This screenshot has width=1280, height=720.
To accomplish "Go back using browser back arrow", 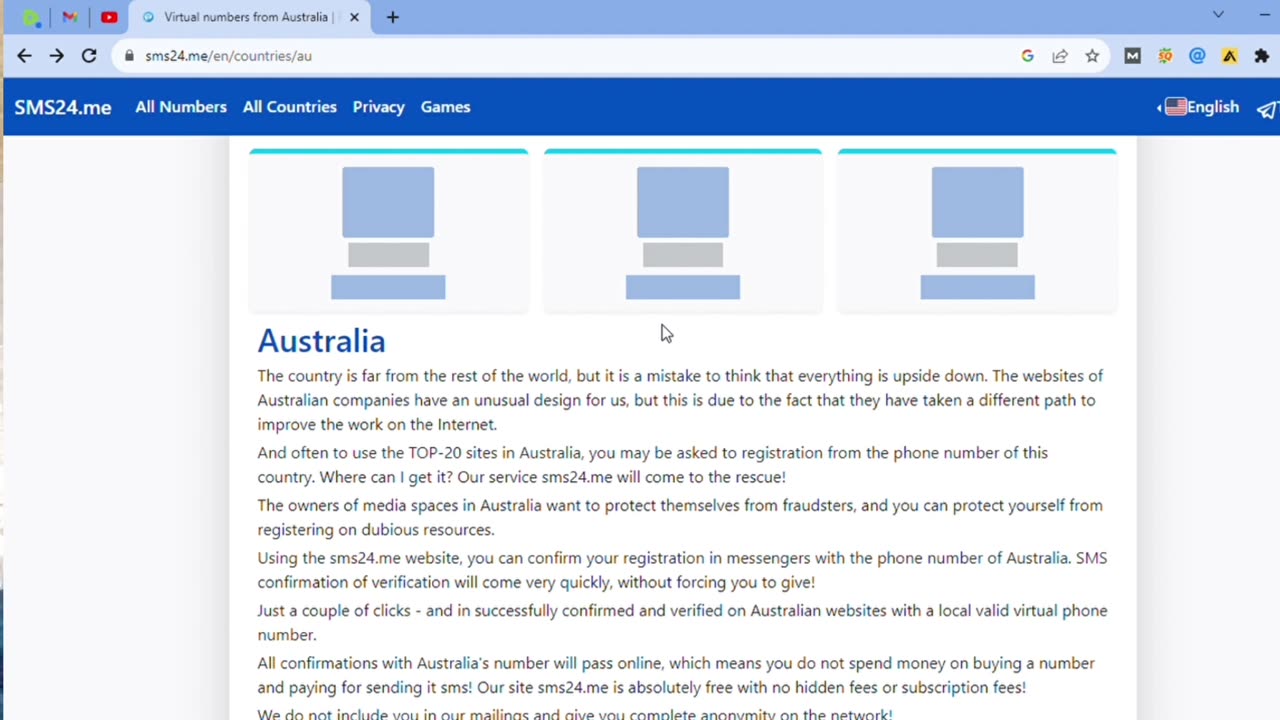I will [x=24, y=56].
